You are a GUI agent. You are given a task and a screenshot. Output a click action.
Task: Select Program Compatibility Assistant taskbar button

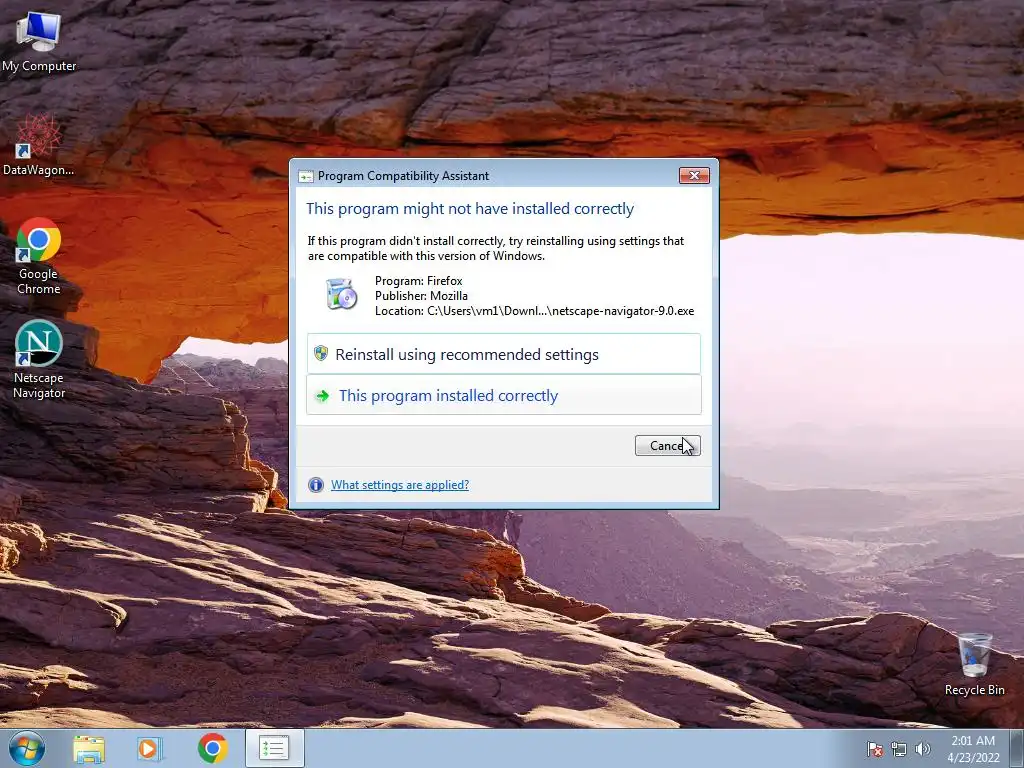(x=274, y=748)
